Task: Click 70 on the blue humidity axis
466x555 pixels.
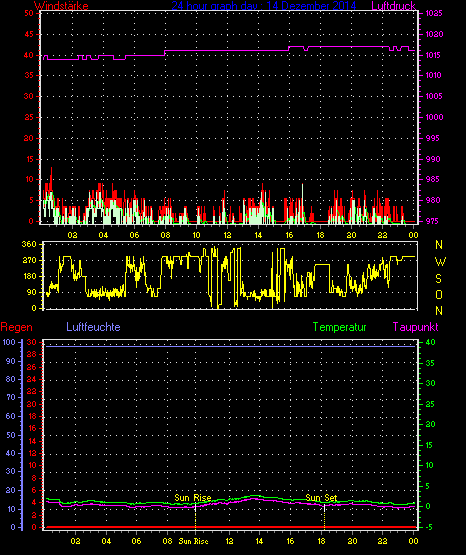Action: (11, 397)
